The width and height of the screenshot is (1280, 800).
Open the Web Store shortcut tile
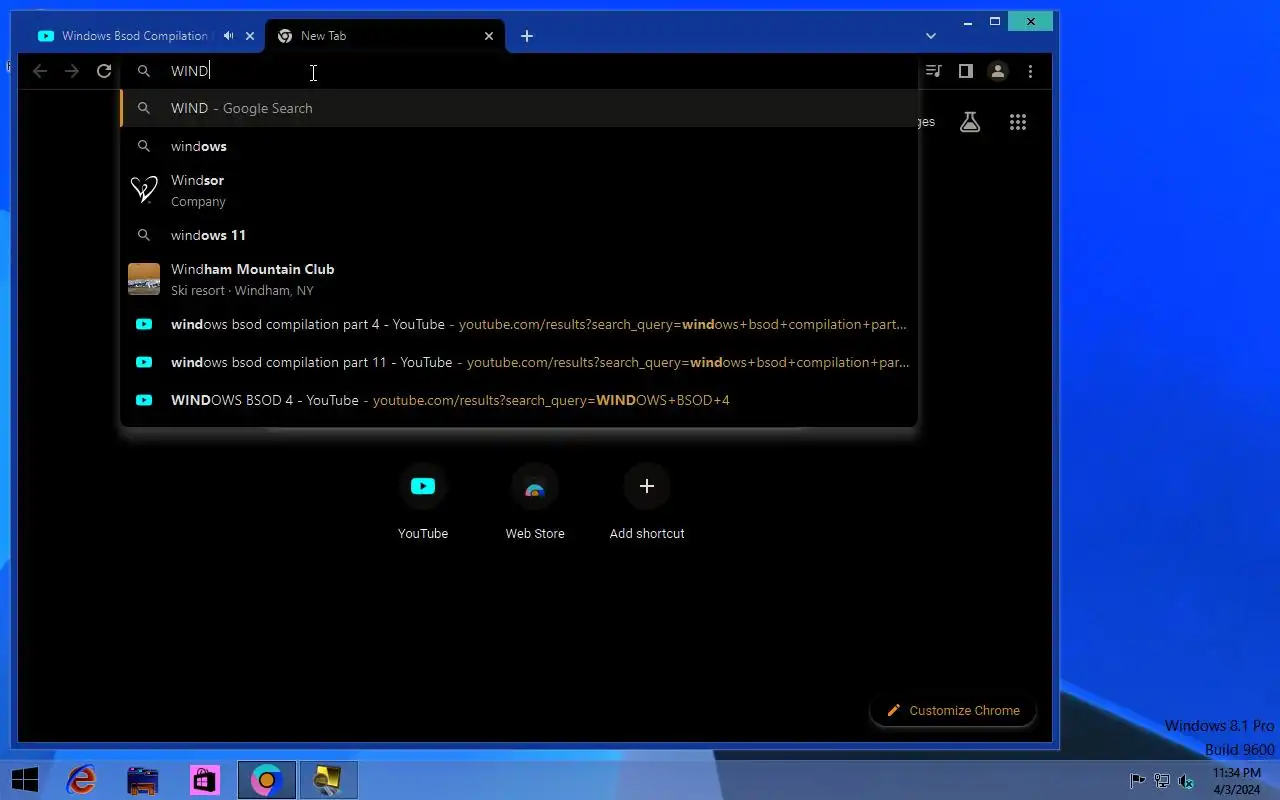(535, 503)
